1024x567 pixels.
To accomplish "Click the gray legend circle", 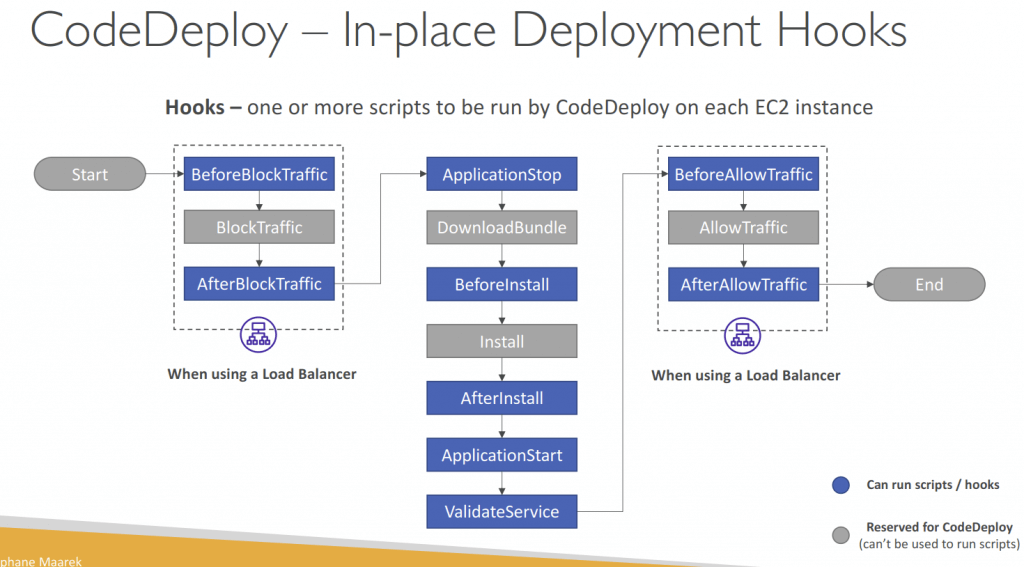I will [x=841, y=536].
